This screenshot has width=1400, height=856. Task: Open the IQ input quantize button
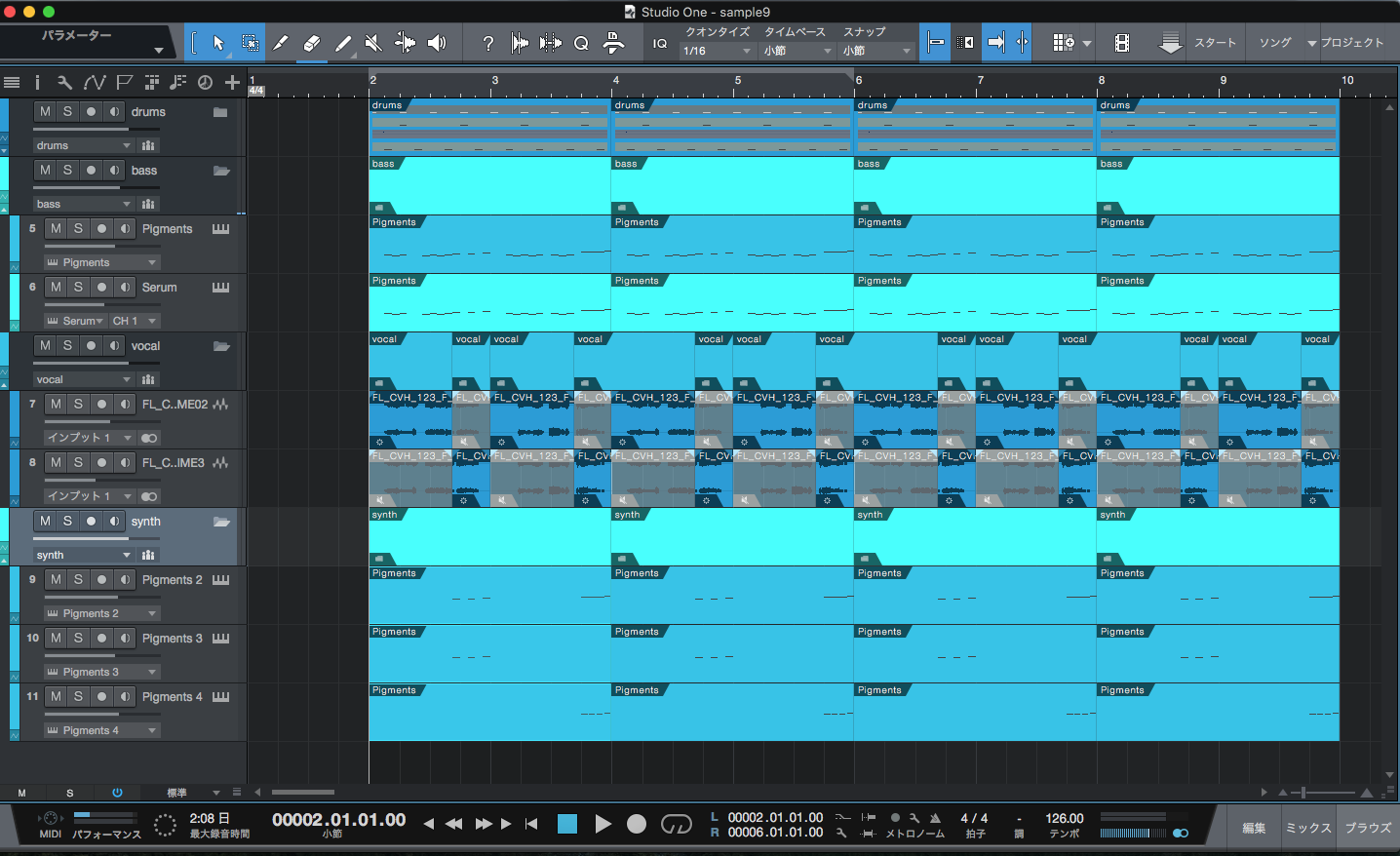660,43
